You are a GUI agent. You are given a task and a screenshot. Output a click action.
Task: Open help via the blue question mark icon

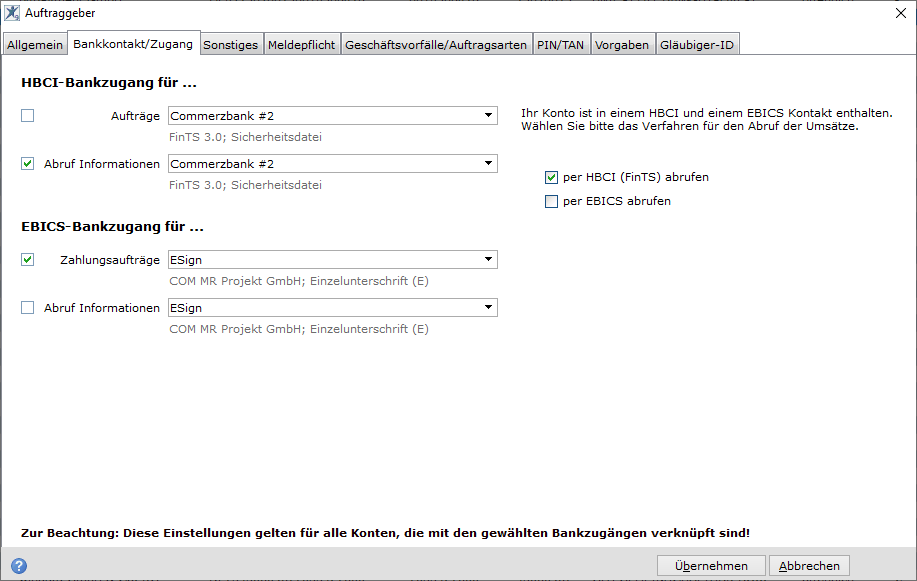point(19,566)
